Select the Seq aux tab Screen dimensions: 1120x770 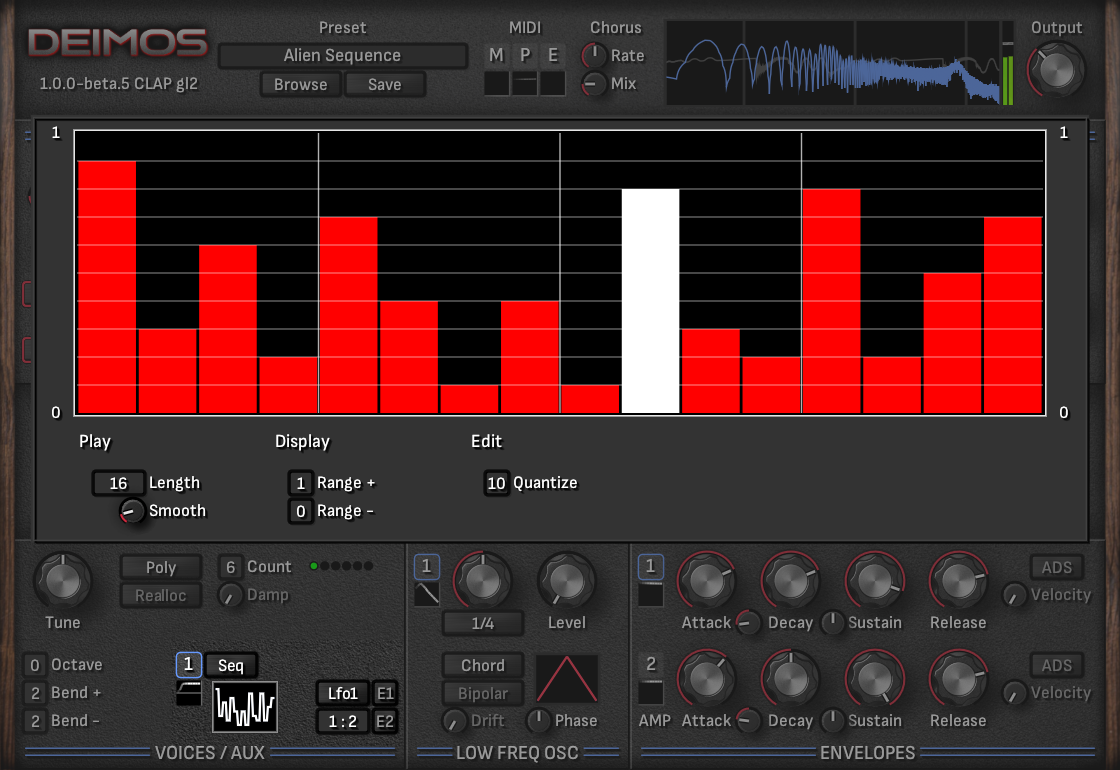click(x=231, y=666)
